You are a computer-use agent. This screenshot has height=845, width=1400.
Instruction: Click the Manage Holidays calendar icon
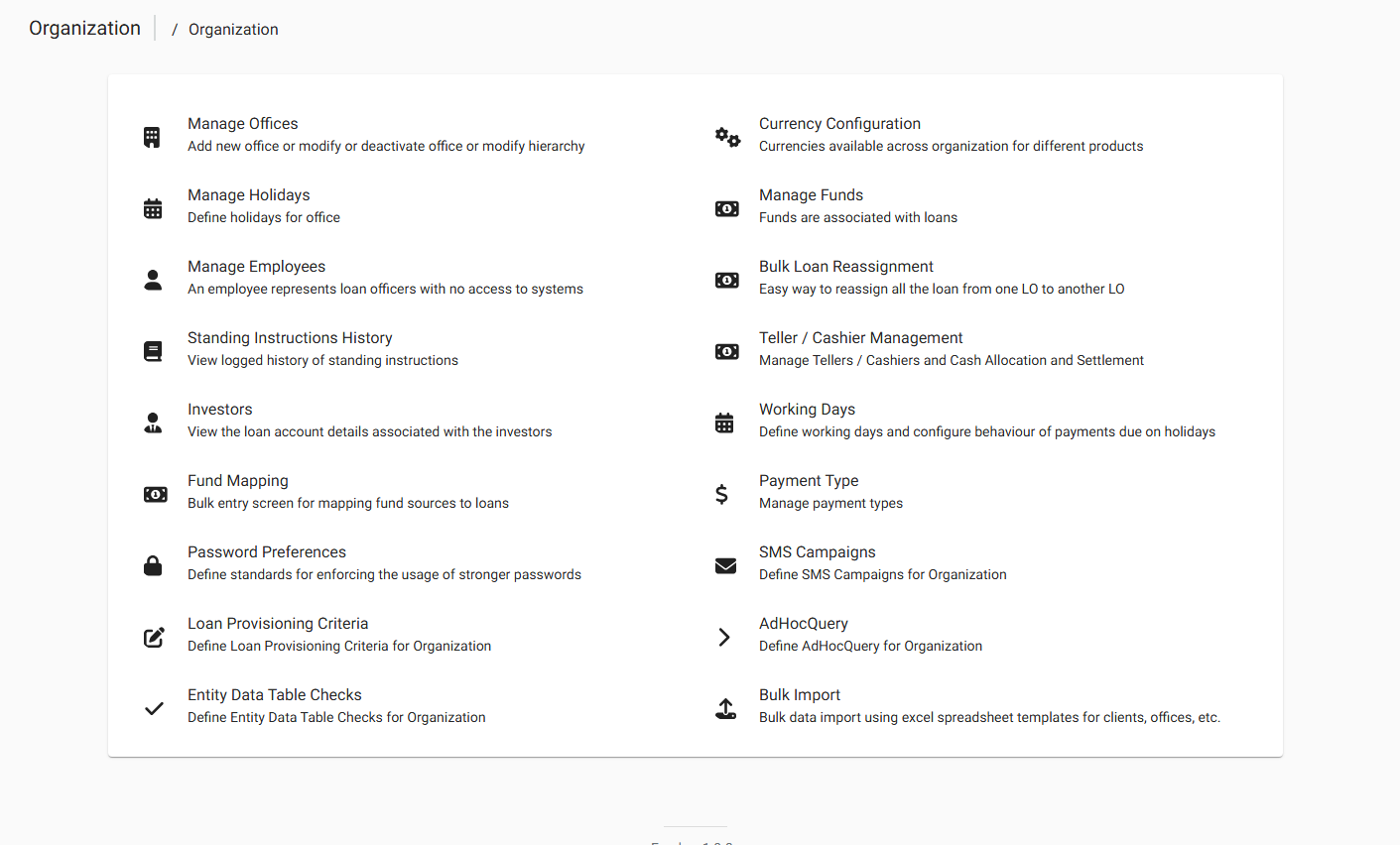(152, 208)
